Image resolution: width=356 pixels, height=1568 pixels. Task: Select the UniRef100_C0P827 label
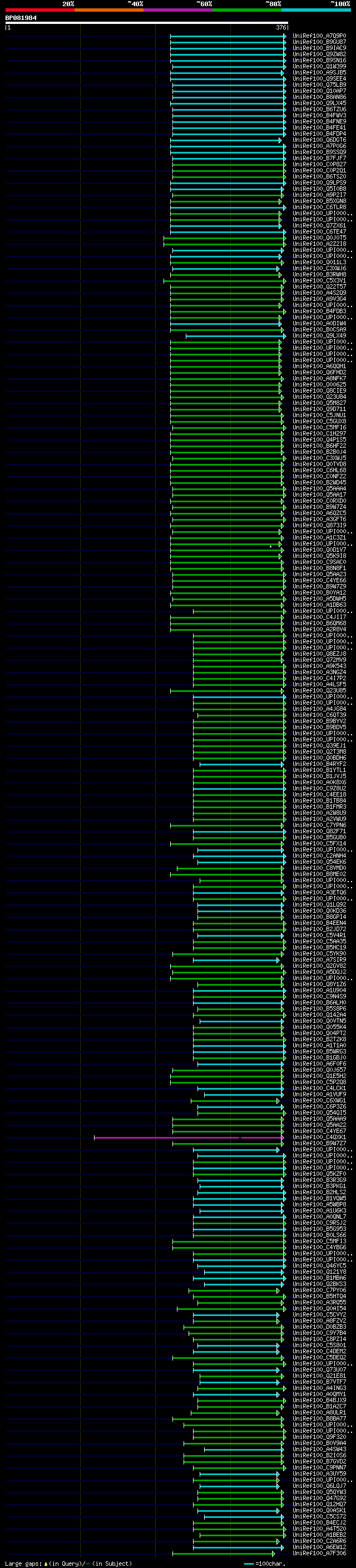[x=319, y=164]
